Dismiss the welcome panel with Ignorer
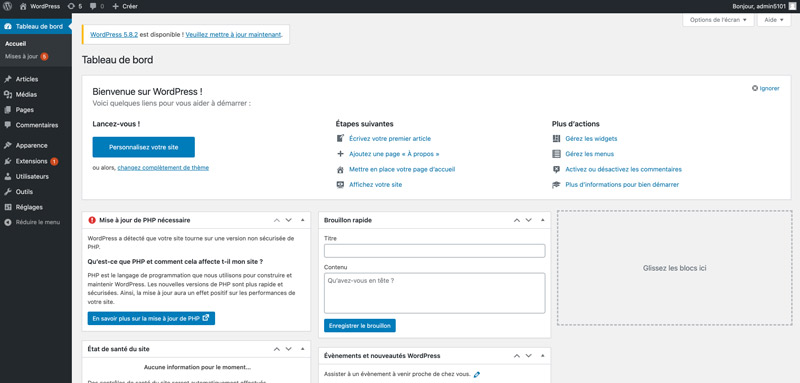The image size is (800, 383). (x=766, y=88)
